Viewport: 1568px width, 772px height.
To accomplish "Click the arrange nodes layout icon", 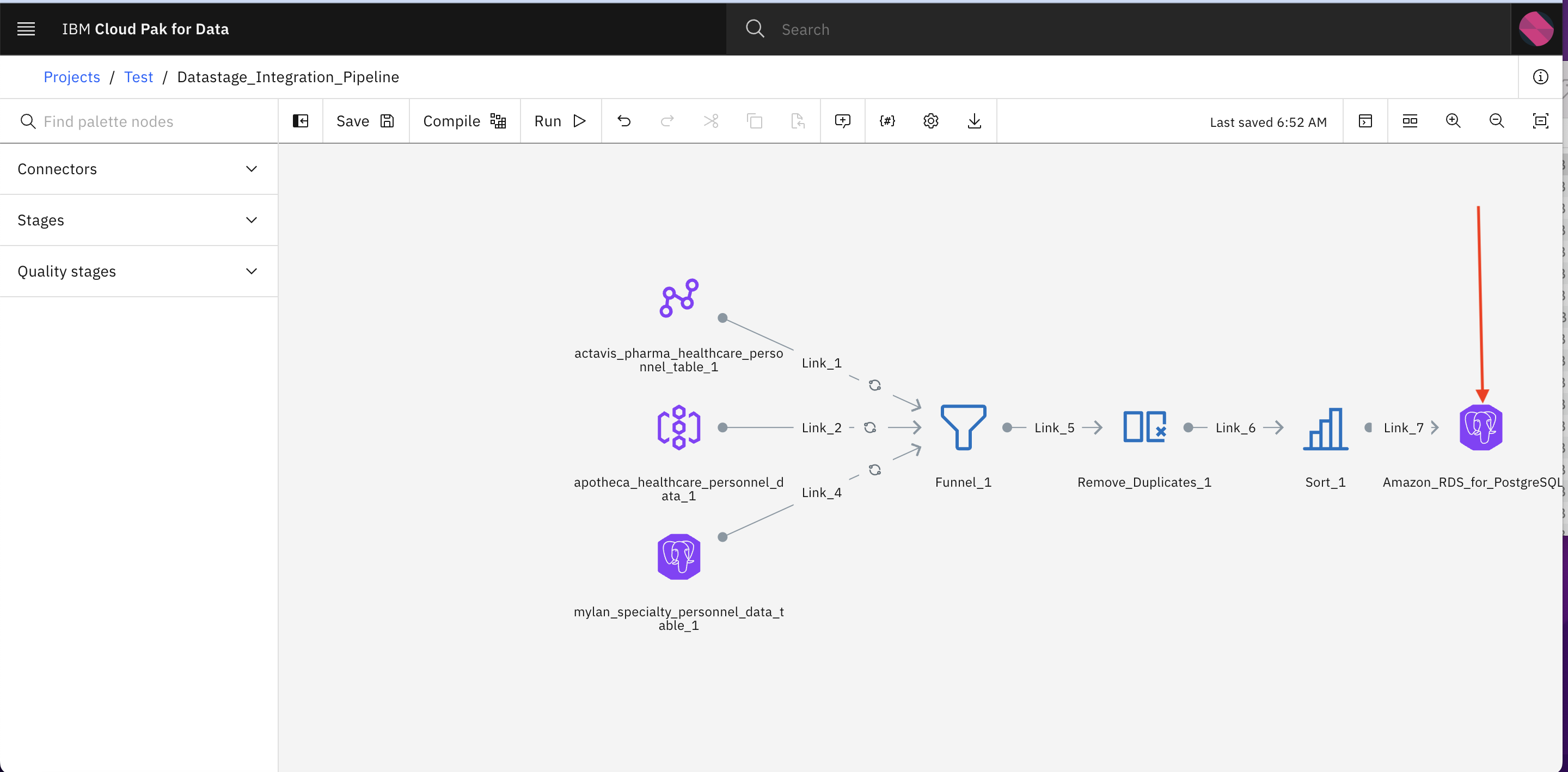I will (x=1409, y=120).
